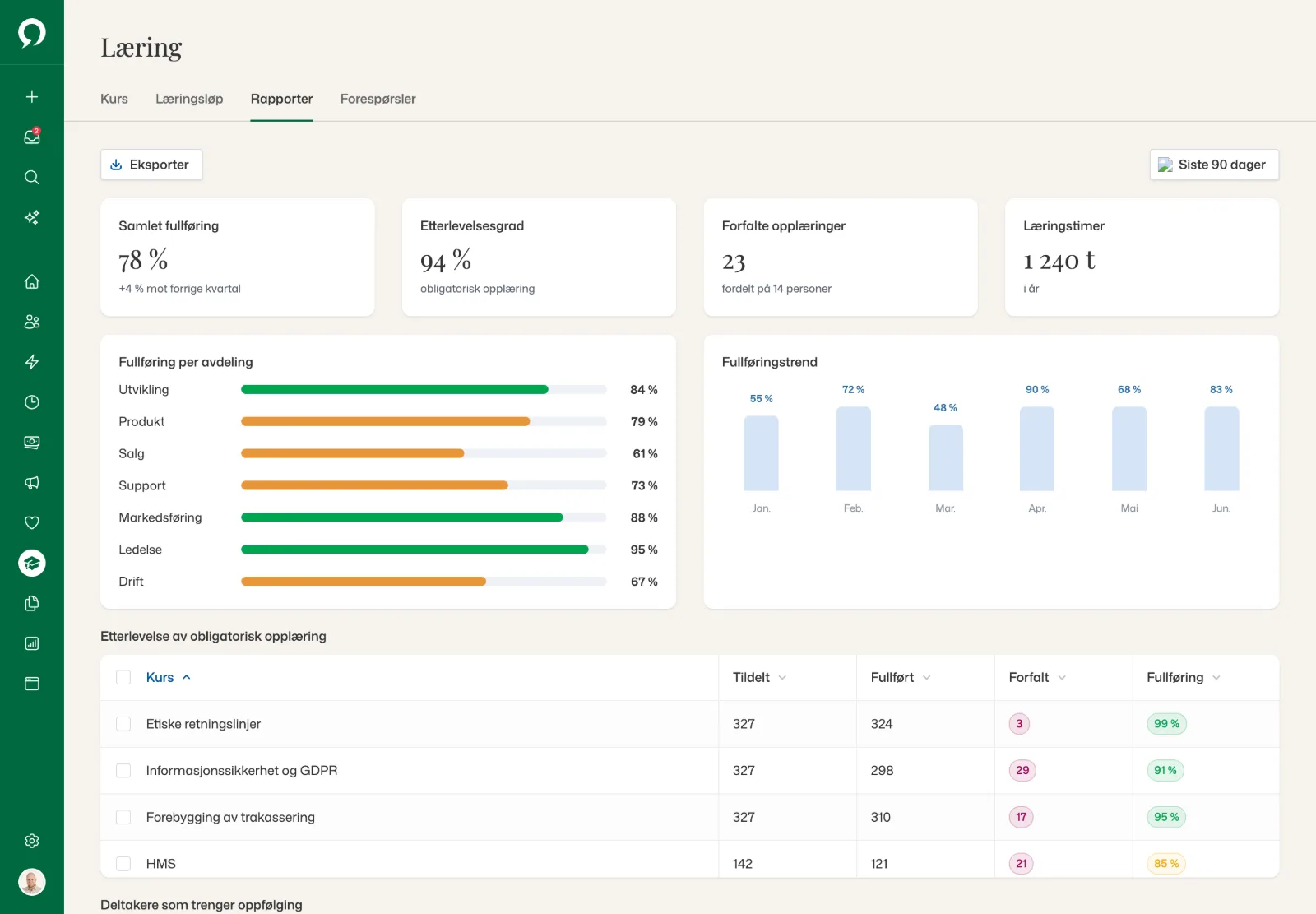
Task: Tick the select-all checkbox in table header
Action: [x=123, y=677]
